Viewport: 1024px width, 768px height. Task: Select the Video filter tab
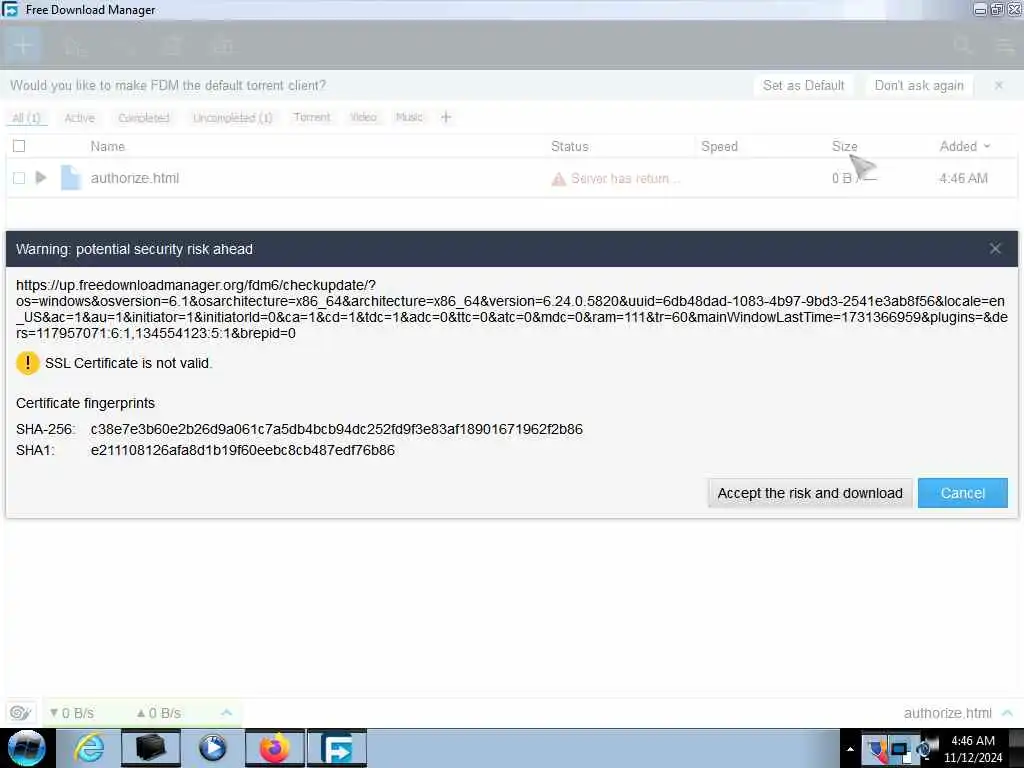click(363, 117)
